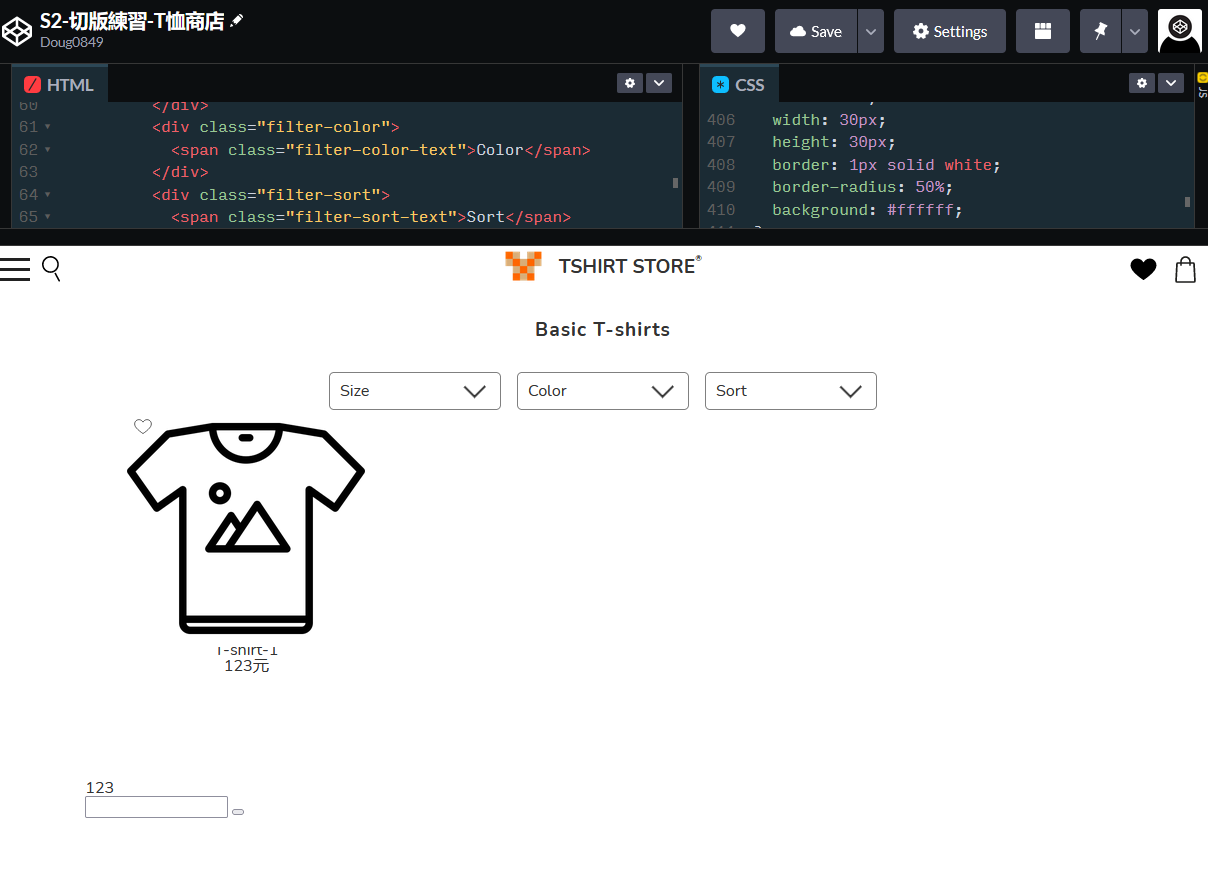This screenshot has height=894, width=1208.
Task: Click the CodePen logo icon
Action: tap(17, 31)
